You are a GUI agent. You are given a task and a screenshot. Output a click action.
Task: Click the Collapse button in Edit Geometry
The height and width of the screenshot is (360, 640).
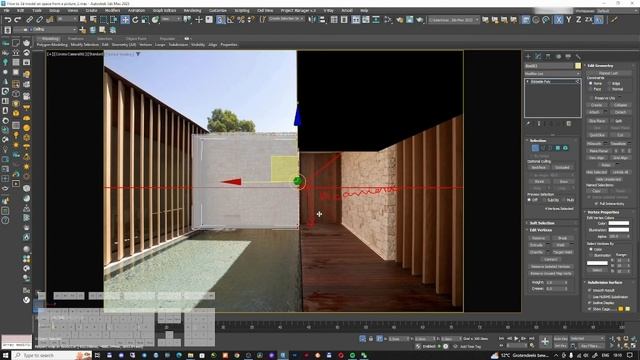point(620,105)
